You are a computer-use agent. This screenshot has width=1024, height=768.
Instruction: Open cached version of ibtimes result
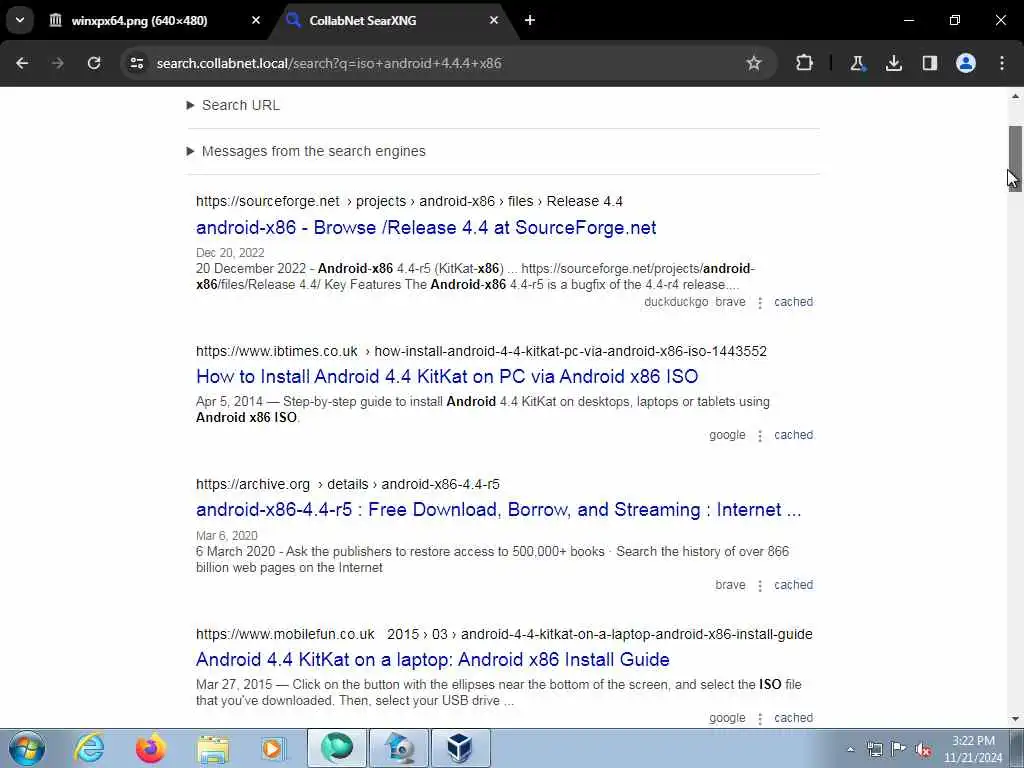click(793, 435)
